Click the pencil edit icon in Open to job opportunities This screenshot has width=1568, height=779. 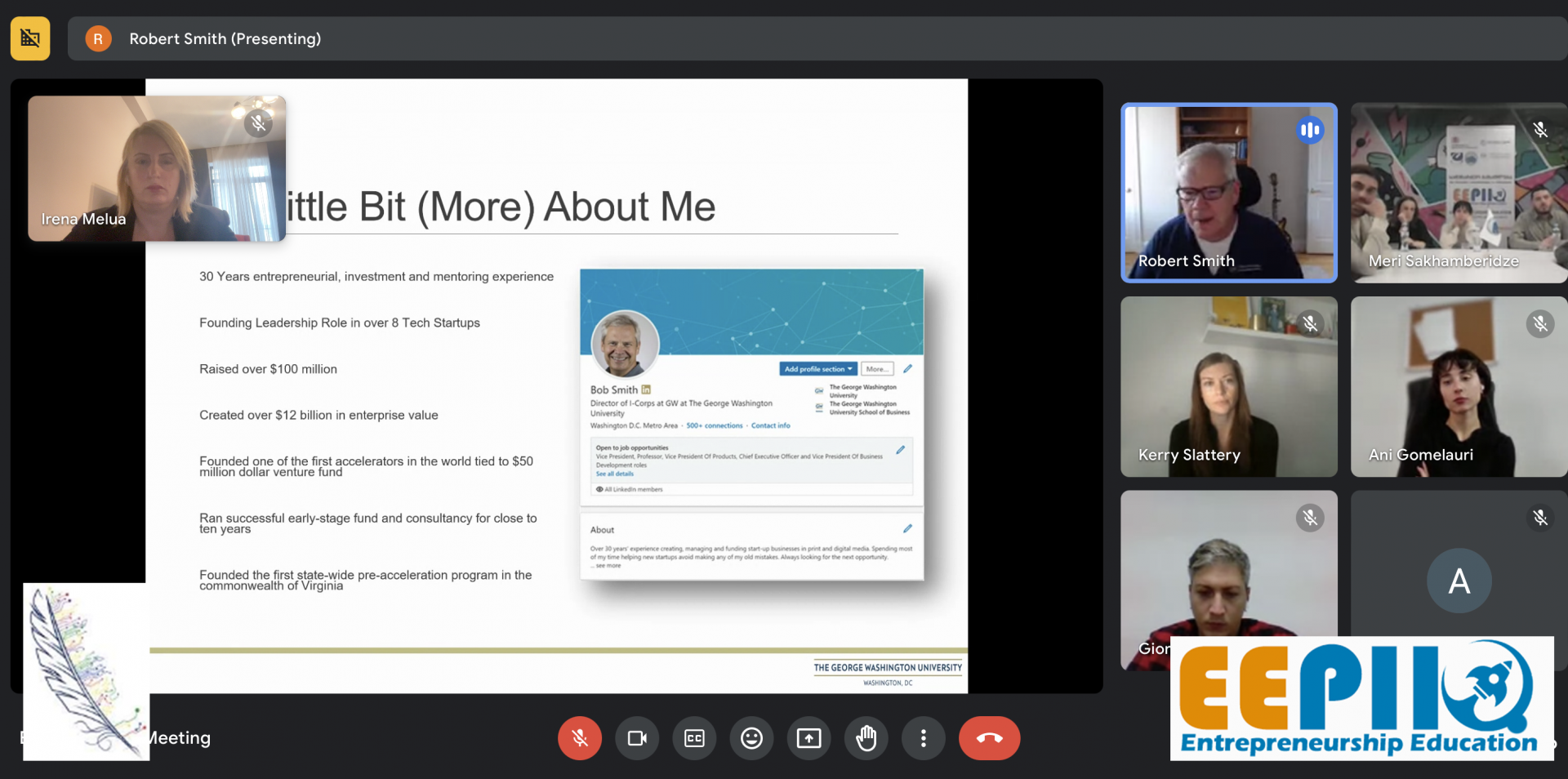pos(900,450)
